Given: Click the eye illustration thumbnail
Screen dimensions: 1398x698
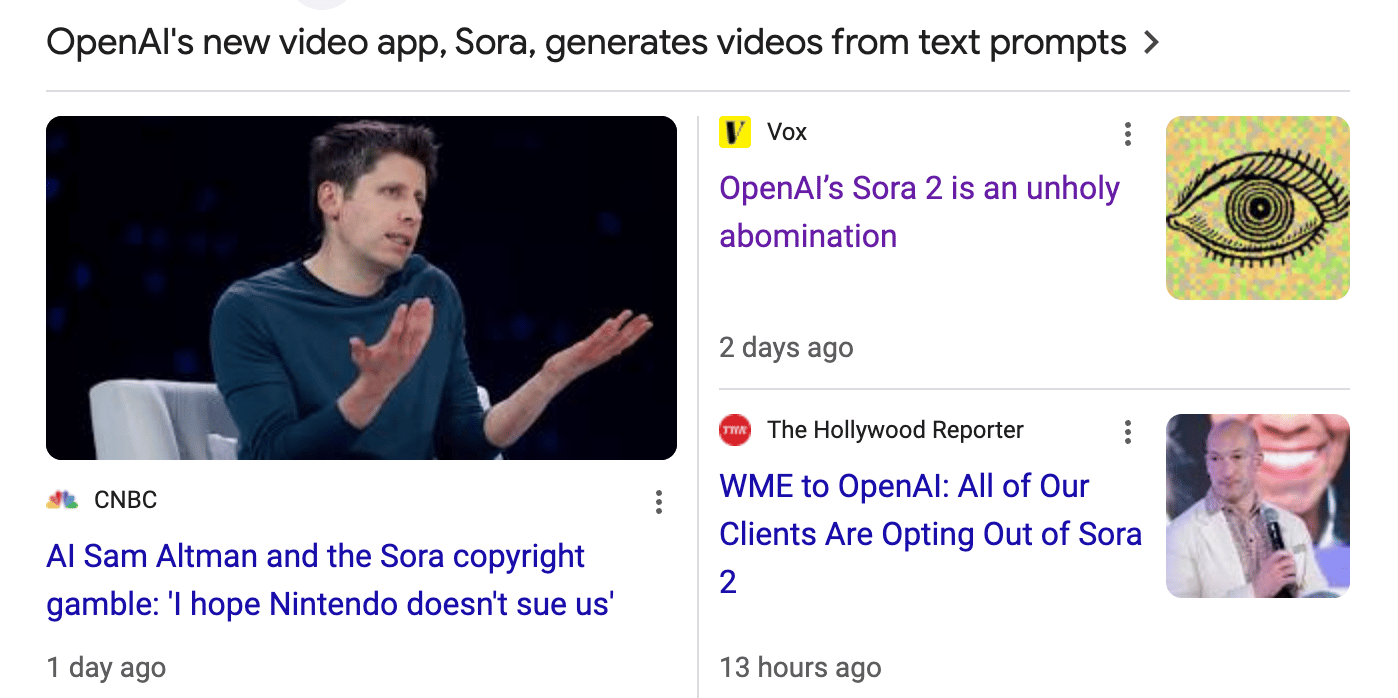Looking at the screenshot, I should coord(1257,208).
